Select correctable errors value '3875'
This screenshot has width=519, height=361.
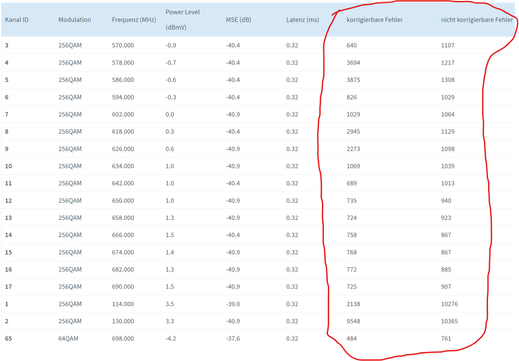(x=353, y=80)
